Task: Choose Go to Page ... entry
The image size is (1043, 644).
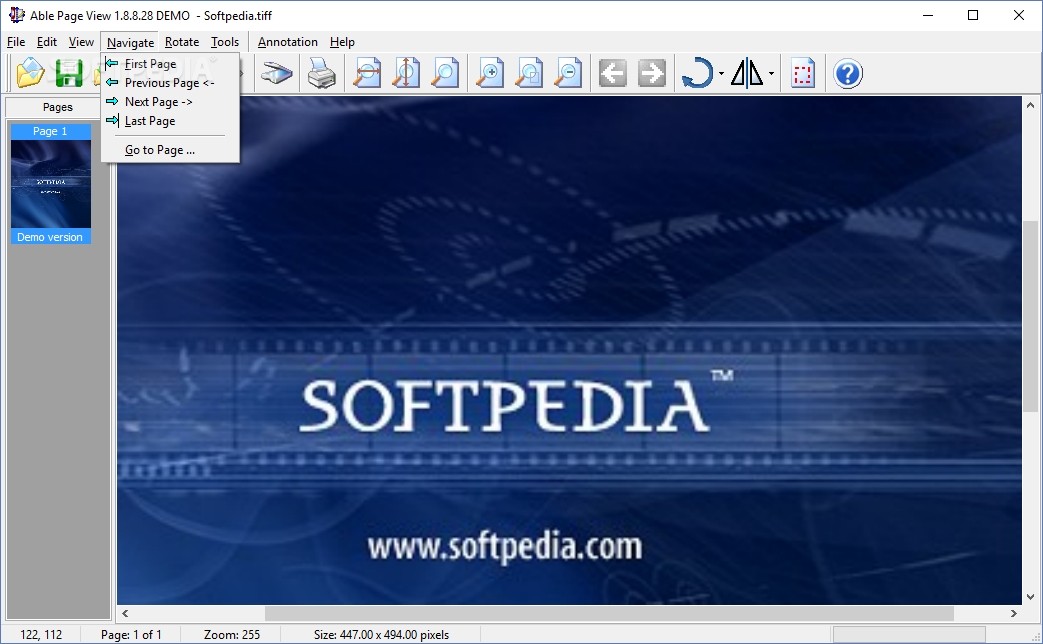Action: (x=170, y=150)
